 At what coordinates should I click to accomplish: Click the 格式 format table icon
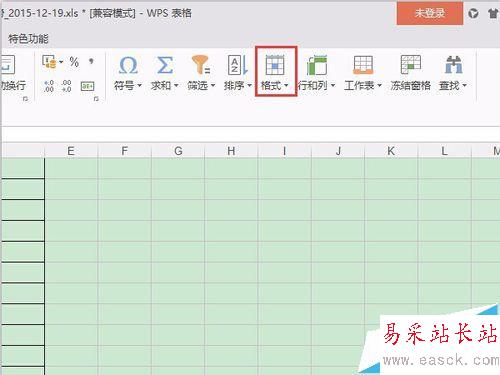coord(275,65)
